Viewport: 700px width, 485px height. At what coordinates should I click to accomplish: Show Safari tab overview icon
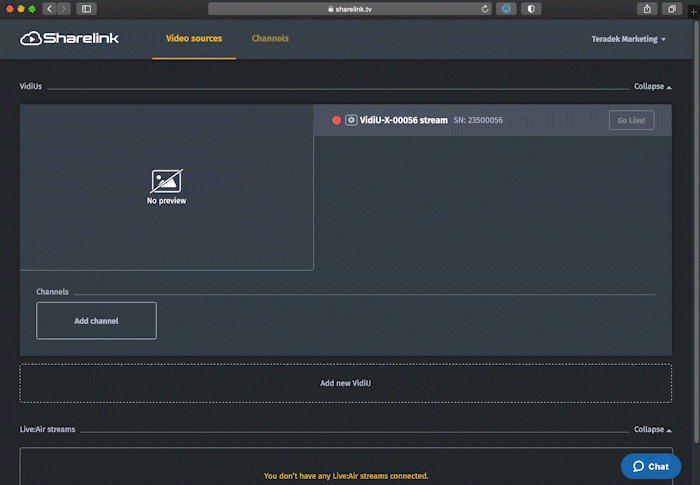pos(672,8)
